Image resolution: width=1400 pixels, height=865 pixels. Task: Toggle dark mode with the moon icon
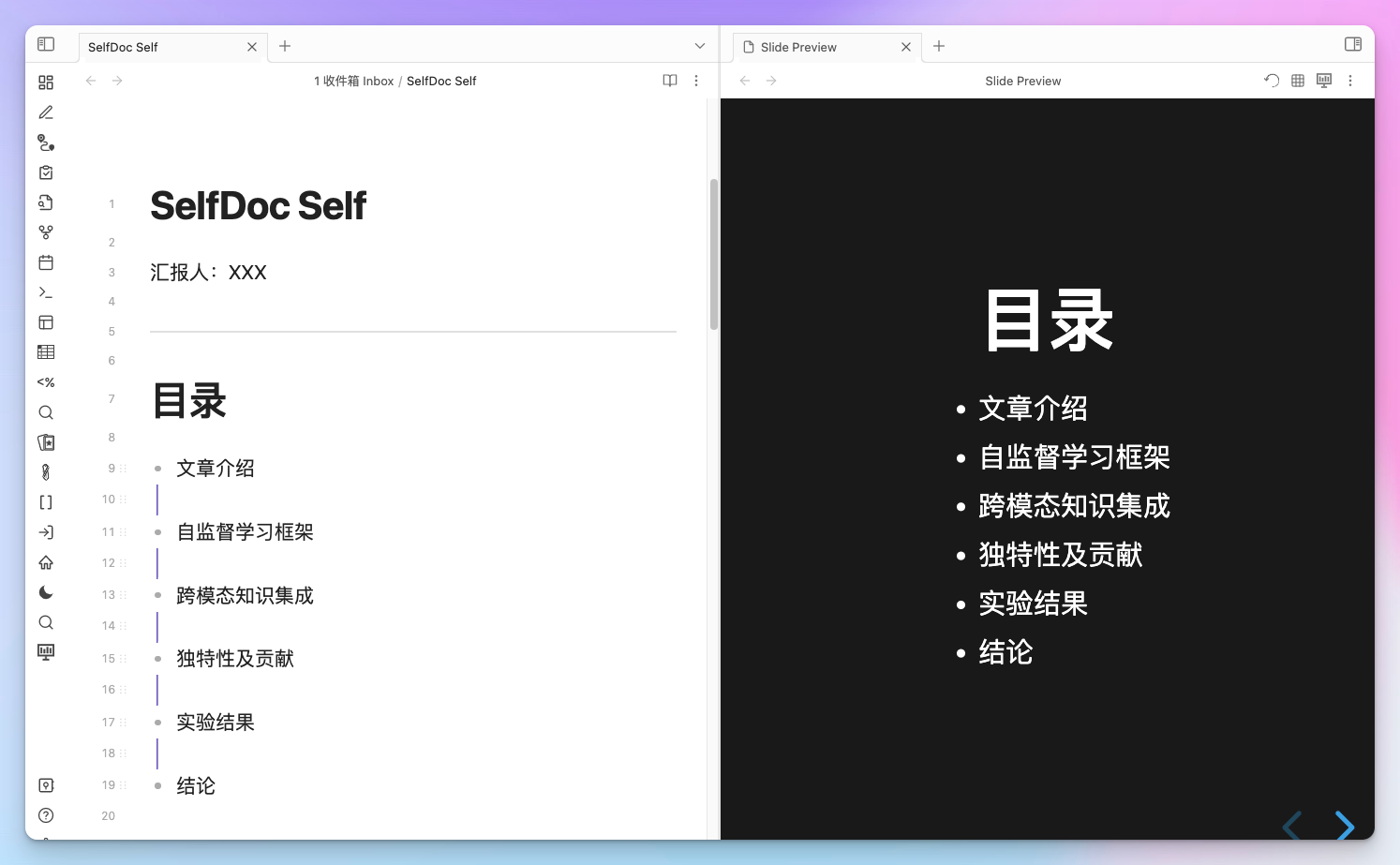click(46, 592)
